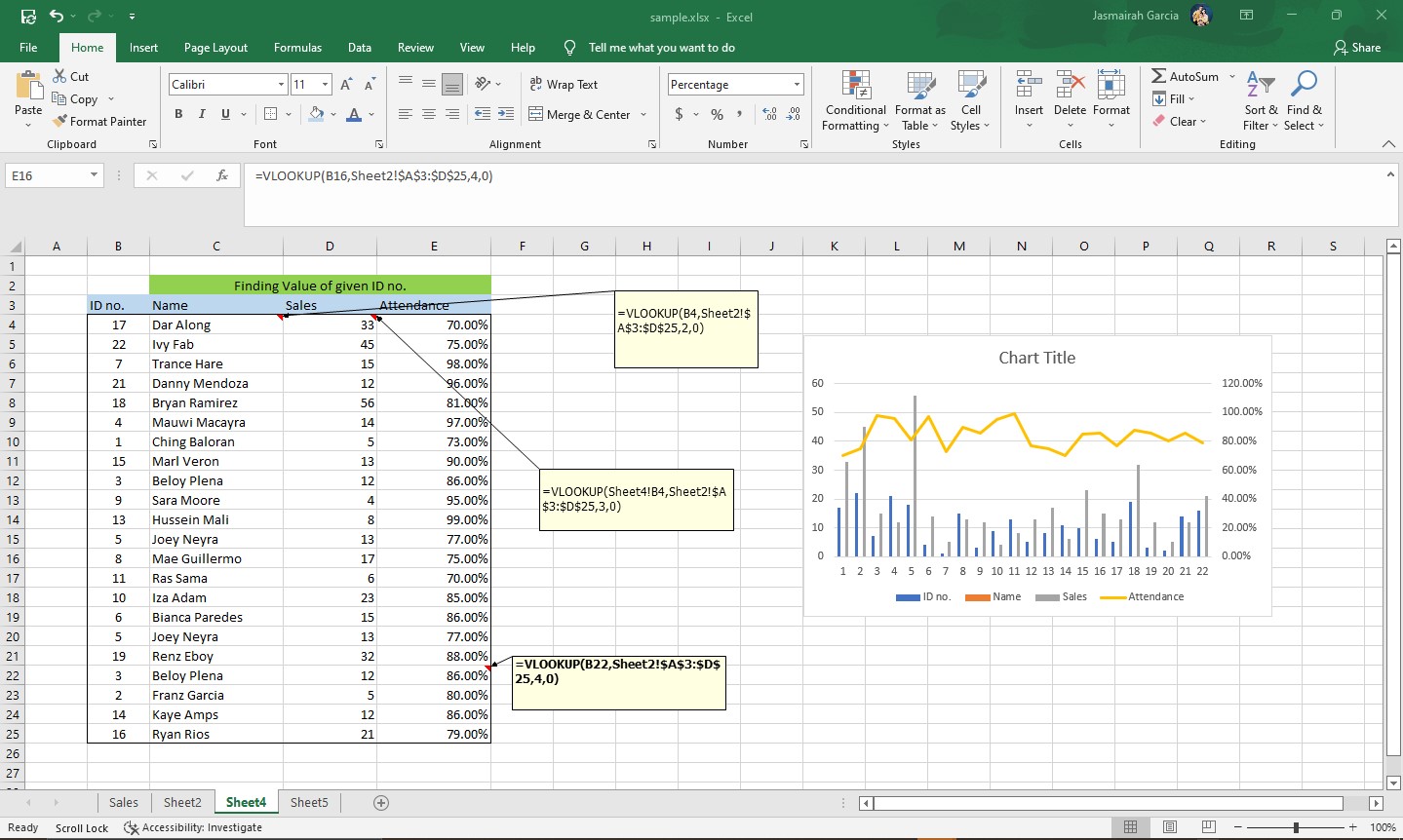Click the Save icon in the title bar
This screenshot has width=1403, height=840.
pos(28,17)
